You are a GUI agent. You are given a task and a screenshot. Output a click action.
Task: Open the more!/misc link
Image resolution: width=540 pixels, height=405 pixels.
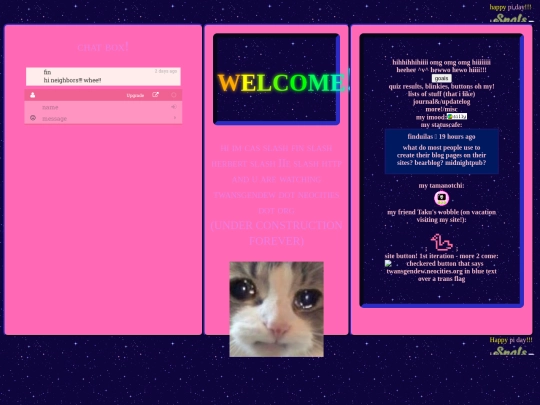(442, 109)
